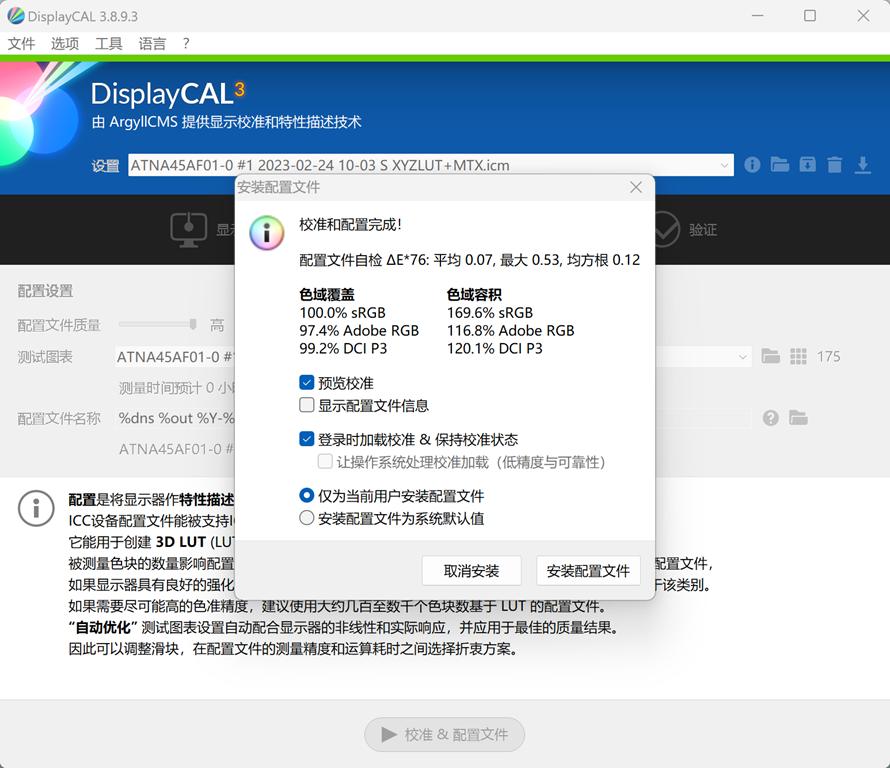Delete current settings using the trash icon
This screenshot has height=768, width=890.
tap(835, 164)
